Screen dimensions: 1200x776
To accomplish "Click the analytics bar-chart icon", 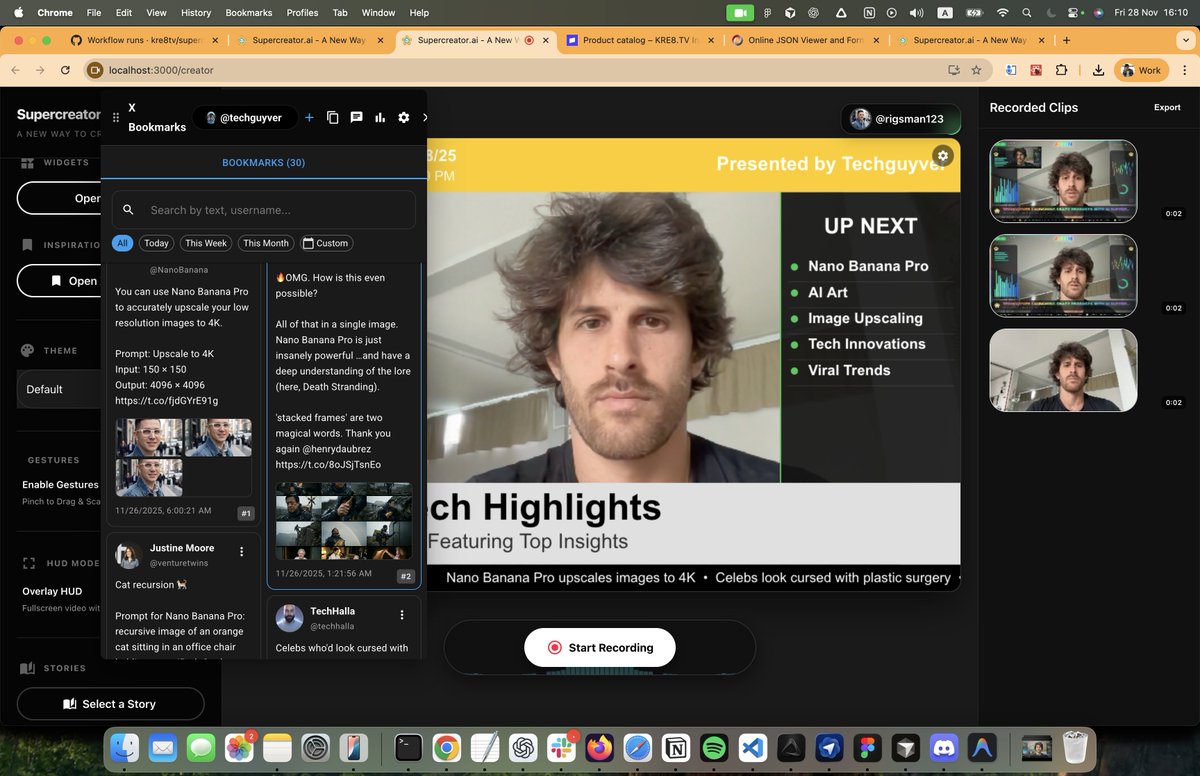I will [380, 117].
